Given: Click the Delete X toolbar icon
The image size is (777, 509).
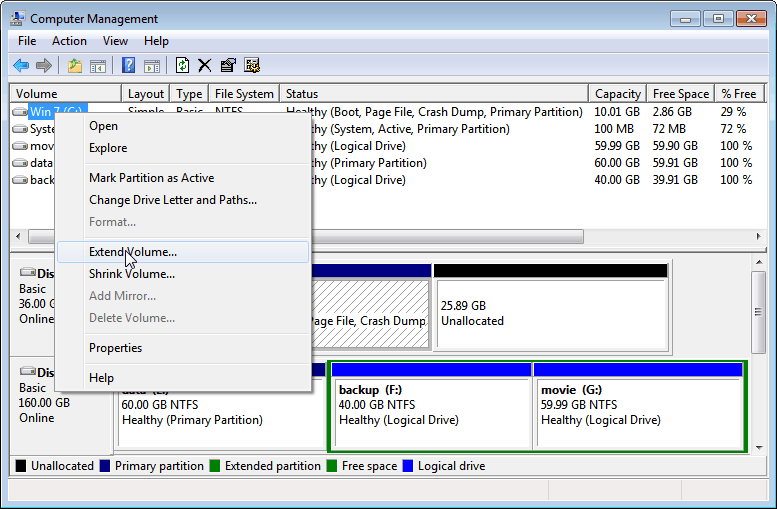Looking at the screenshot, I should tap(205, 65).
